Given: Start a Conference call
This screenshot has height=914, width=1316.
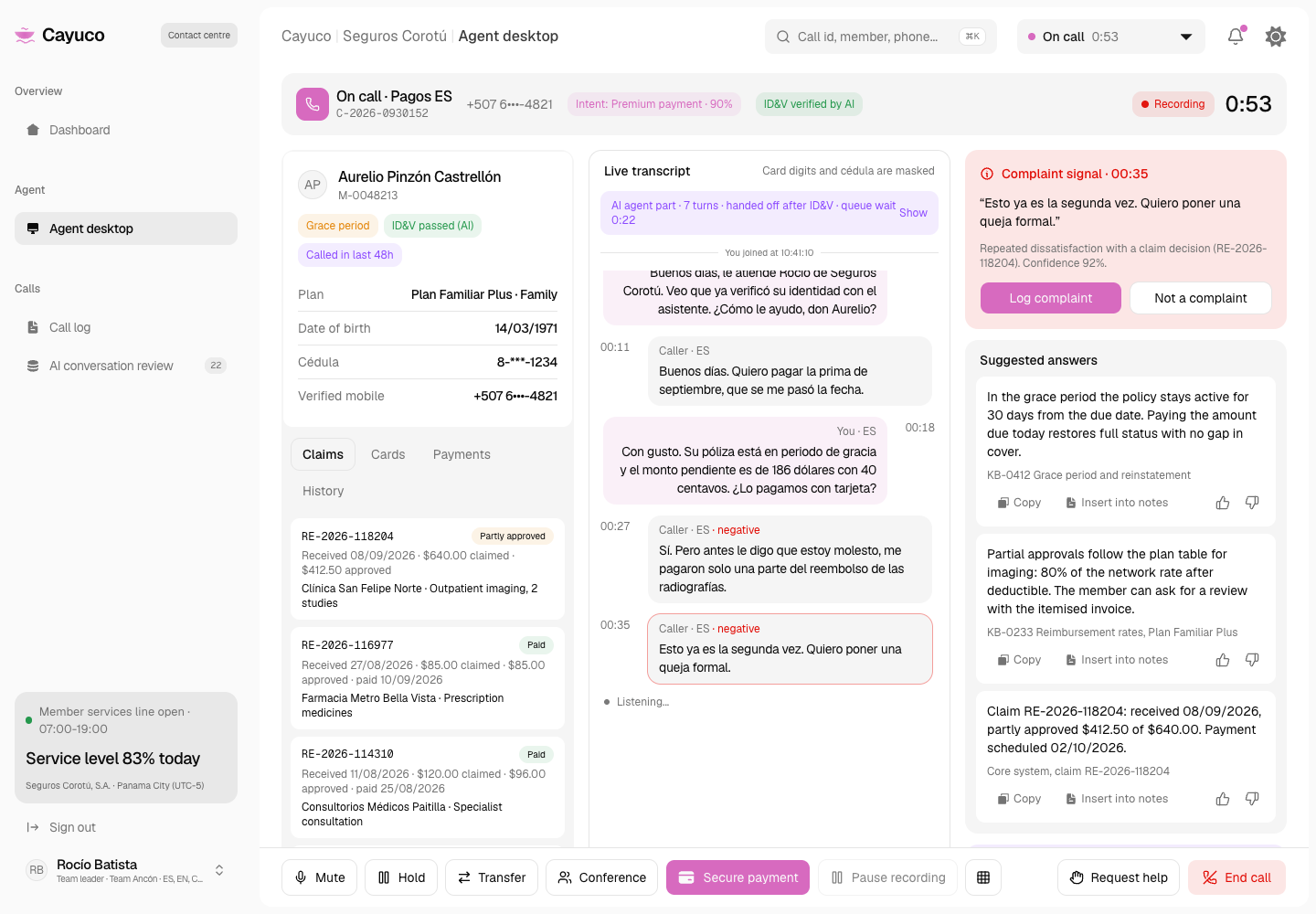Looking at the screenshot, I should coord(601,877).
